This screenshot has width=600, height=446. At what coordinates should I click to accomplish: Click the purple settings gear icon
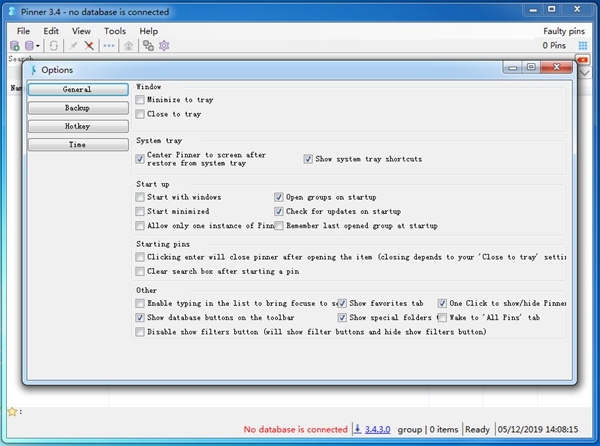tap(164, 46)
